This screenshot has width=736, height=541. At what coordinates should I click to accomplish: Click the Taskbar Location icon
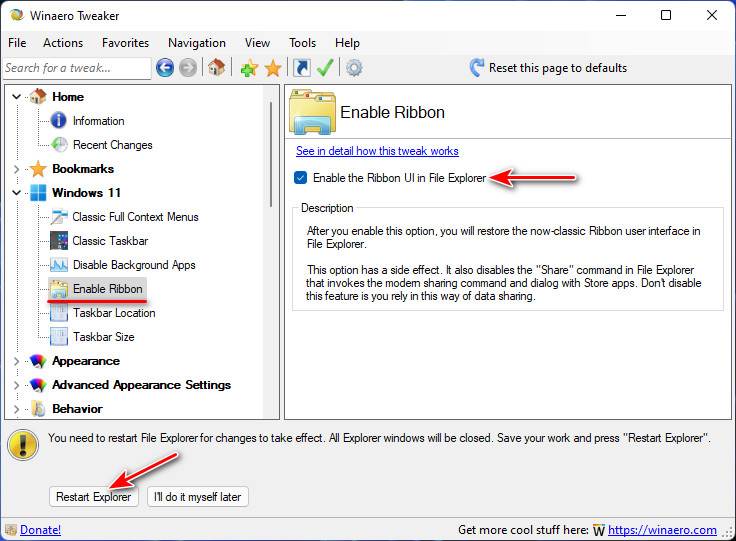tap(59, 313)
